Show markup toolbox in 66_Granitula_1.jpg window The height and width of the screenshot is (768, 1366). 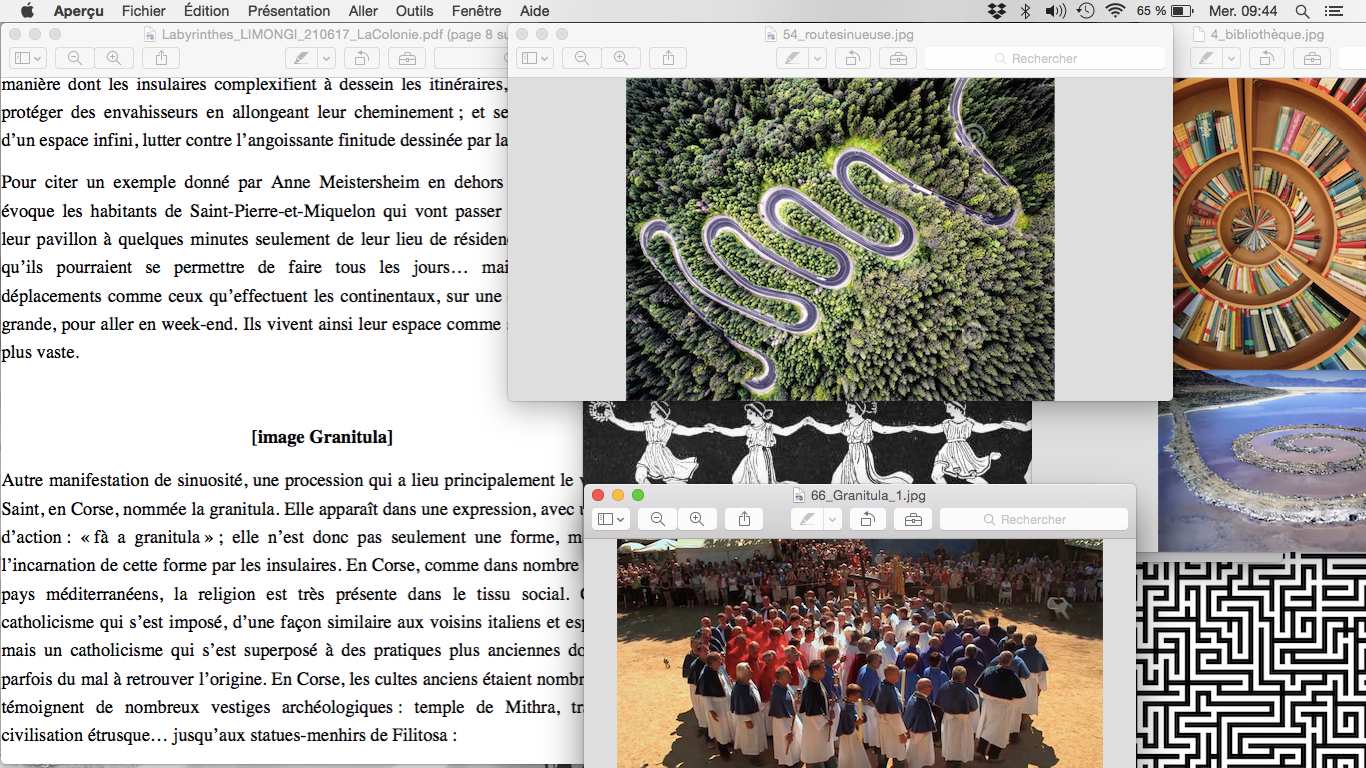tap(912, 519)
